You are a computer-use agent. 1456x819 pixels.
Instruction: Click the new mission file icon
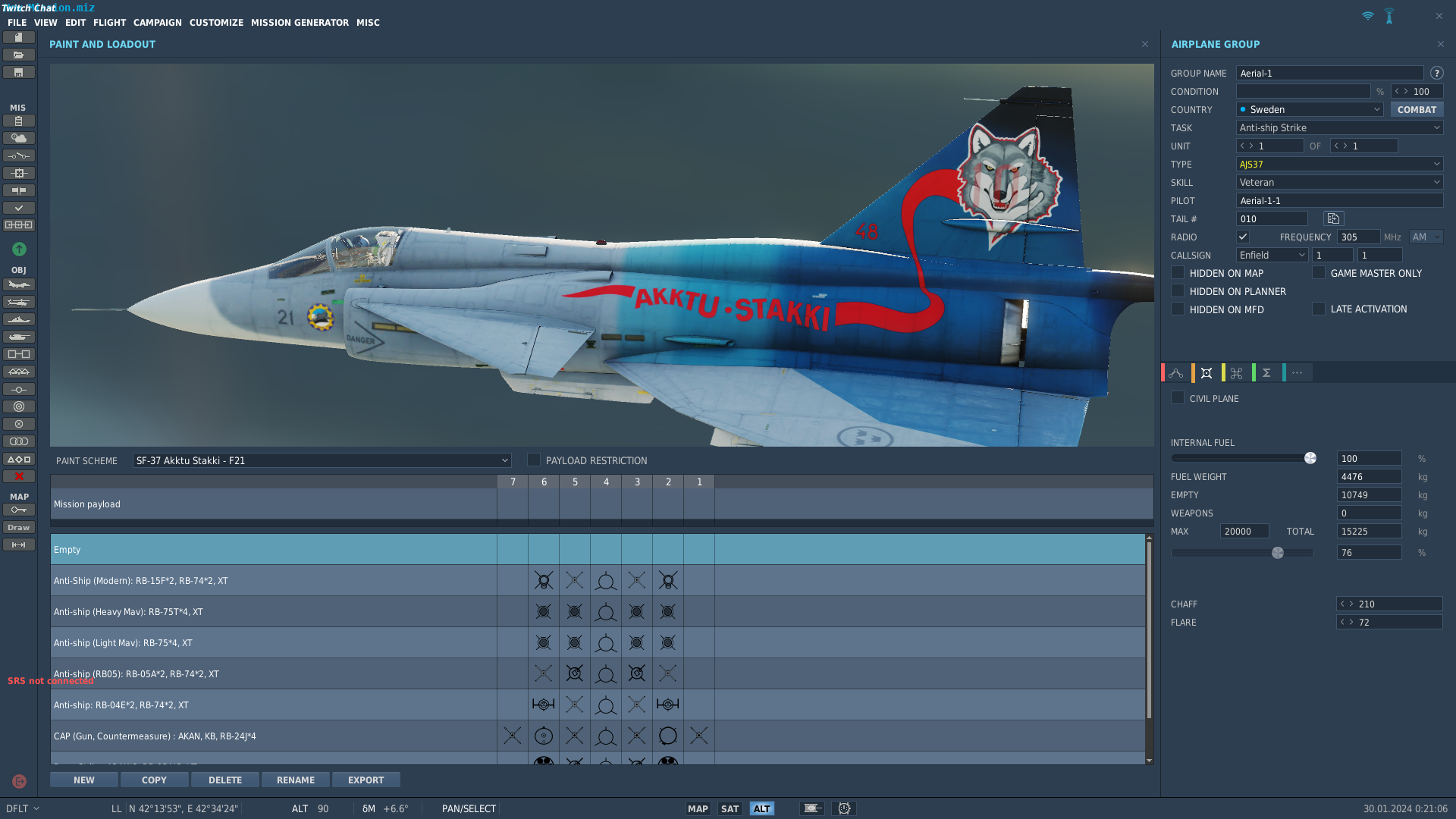click(19, 37)
